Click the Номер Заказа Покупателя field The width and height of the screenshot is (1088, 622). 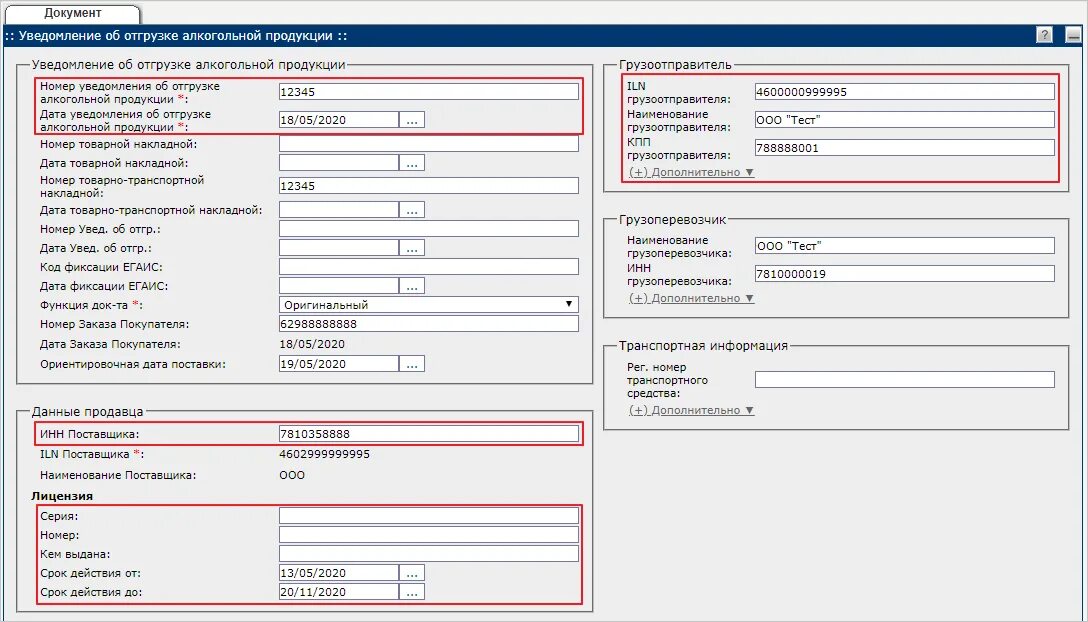point(429,324)
